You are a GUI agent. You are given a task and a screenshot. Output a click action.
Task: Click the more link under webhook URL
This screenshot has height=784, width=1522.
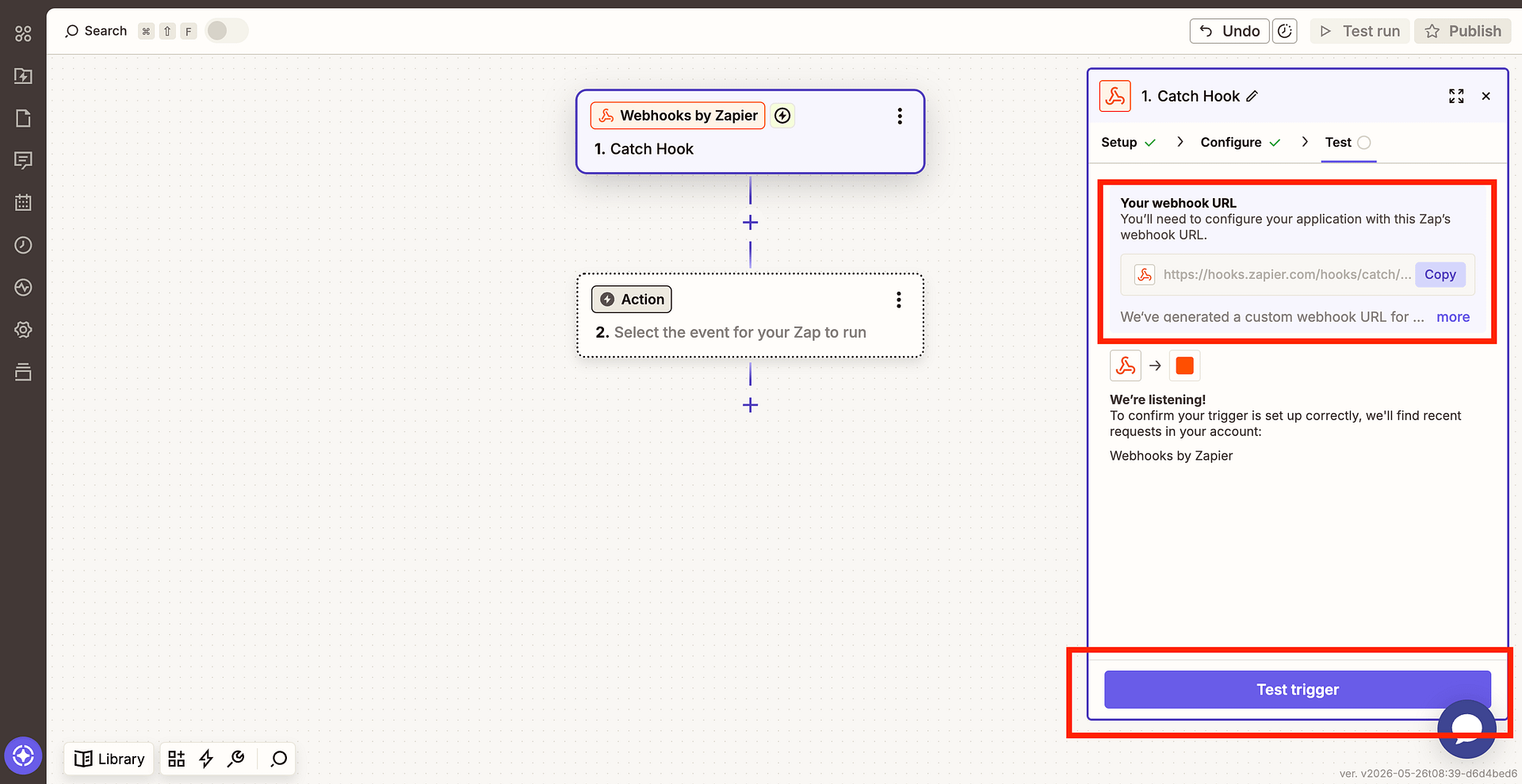pos(1453,316)
